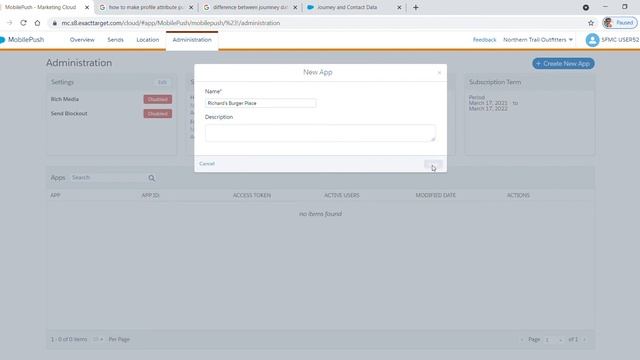Click the Rich Media Disabled badge

point(158,99)
